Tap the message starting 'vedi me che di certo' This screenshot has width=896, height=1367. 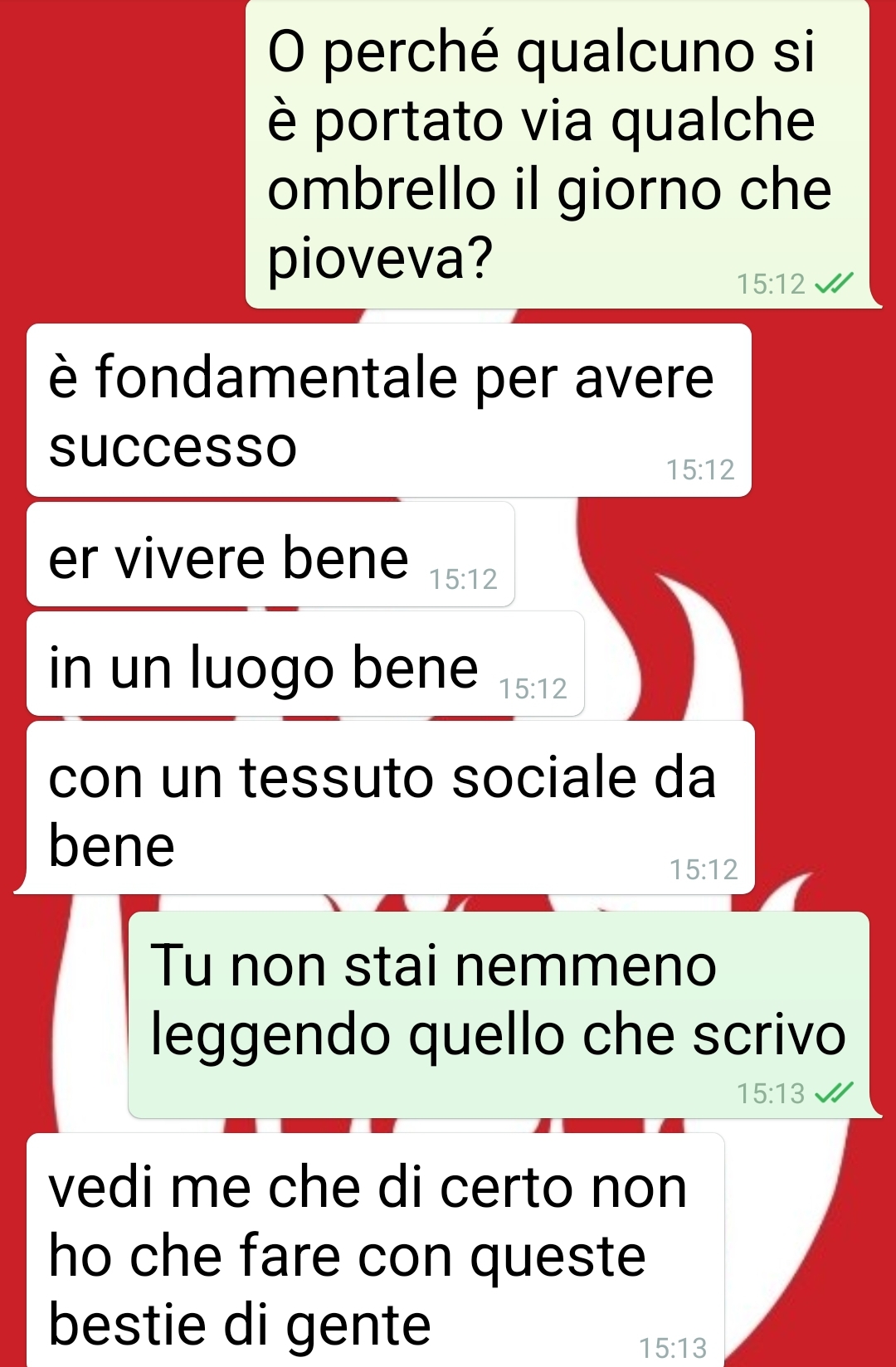click(x=376, y=1250)
